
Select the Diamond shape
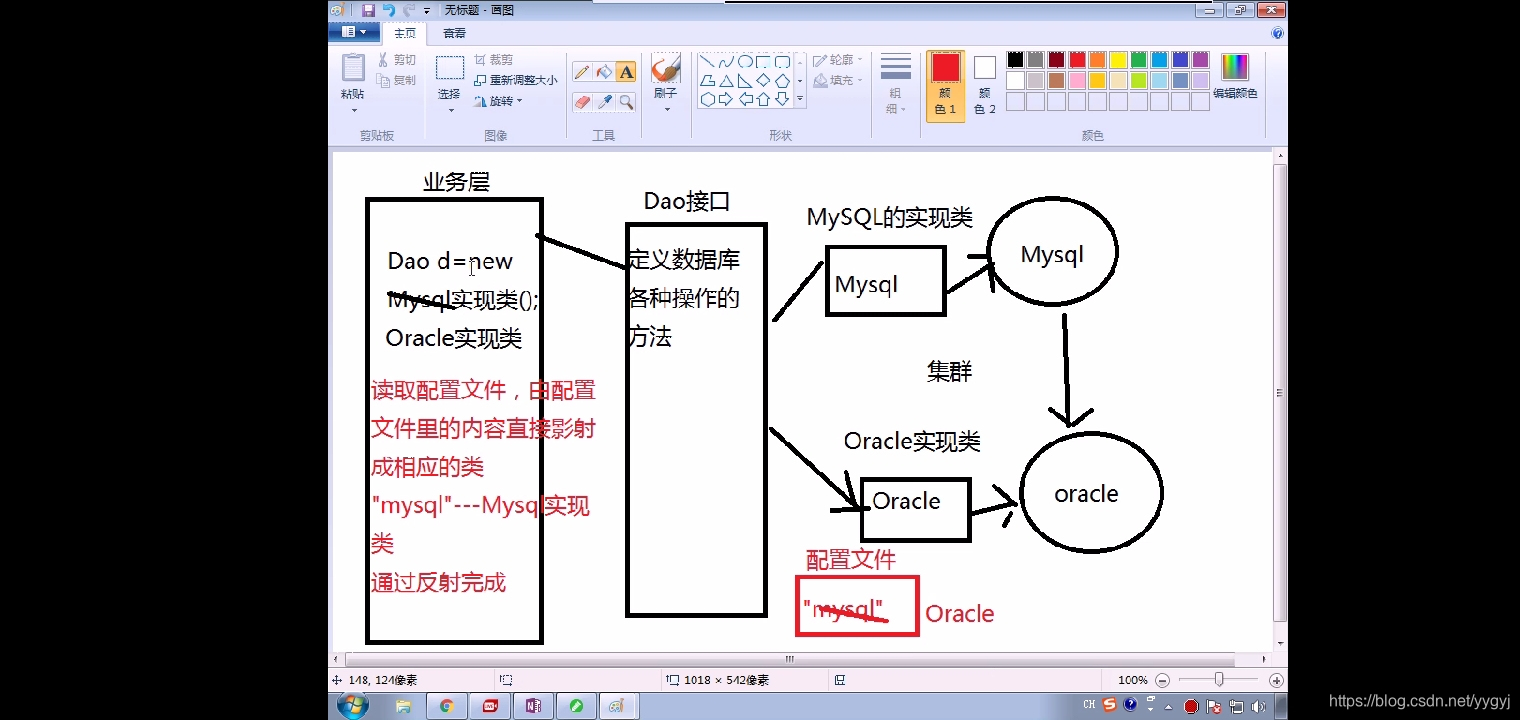pos(764,81)
